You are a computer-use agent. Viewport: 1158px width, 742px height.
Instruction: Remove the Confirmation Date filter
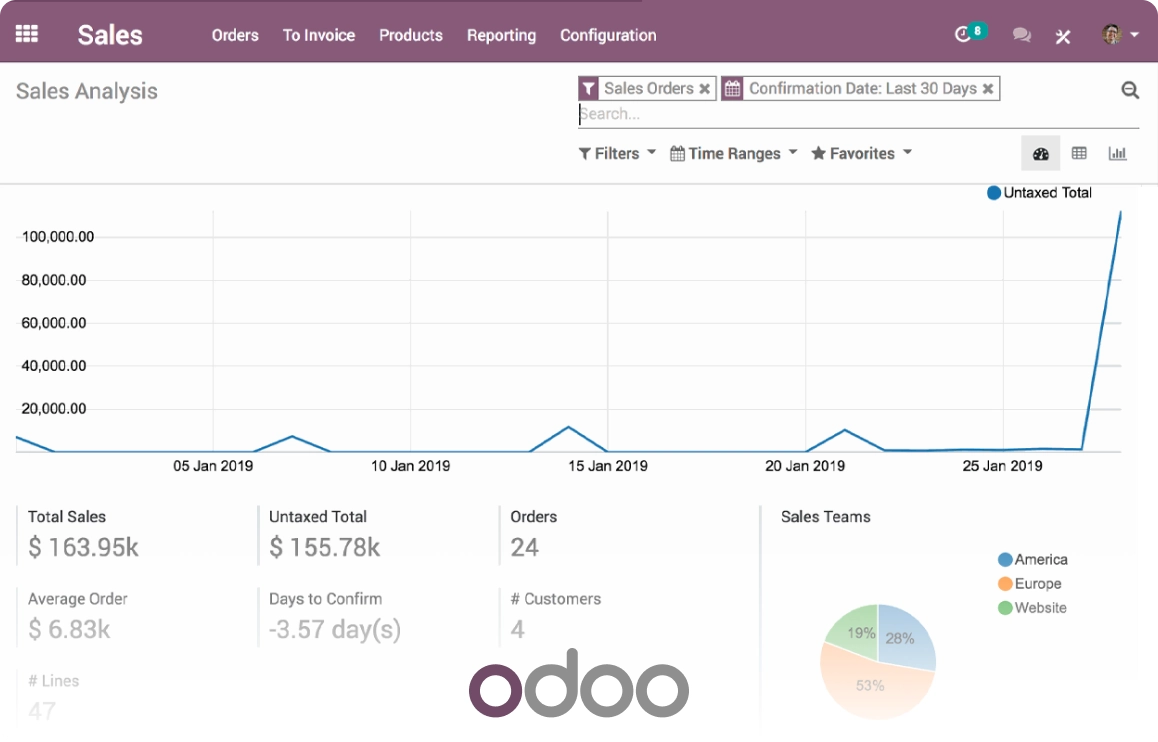(987, 89)
